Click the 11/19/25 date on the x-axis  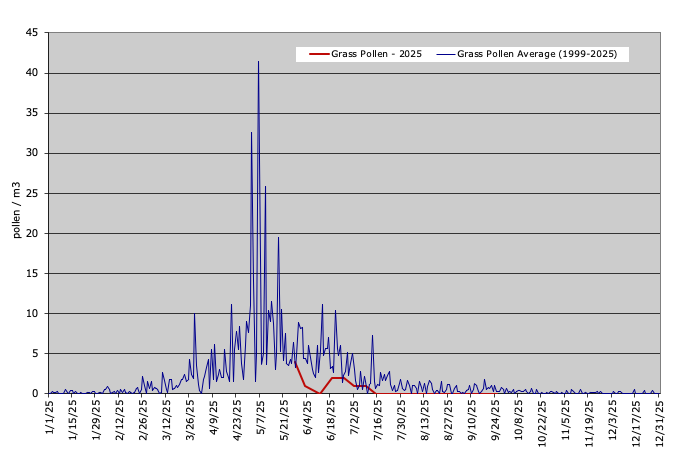(589, 422)
